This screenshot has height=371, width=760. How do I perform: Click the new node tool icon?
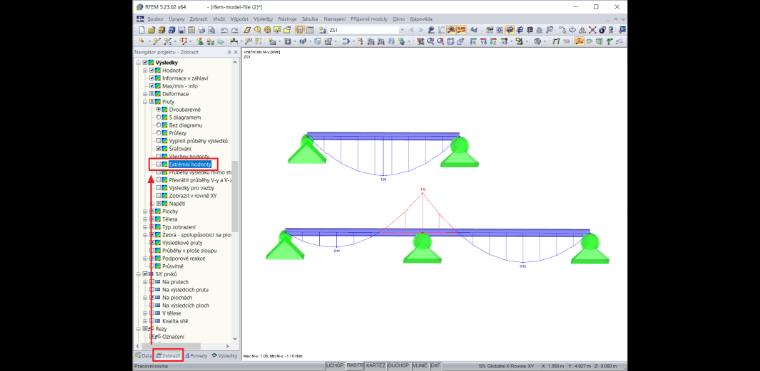tap(141, 41)
